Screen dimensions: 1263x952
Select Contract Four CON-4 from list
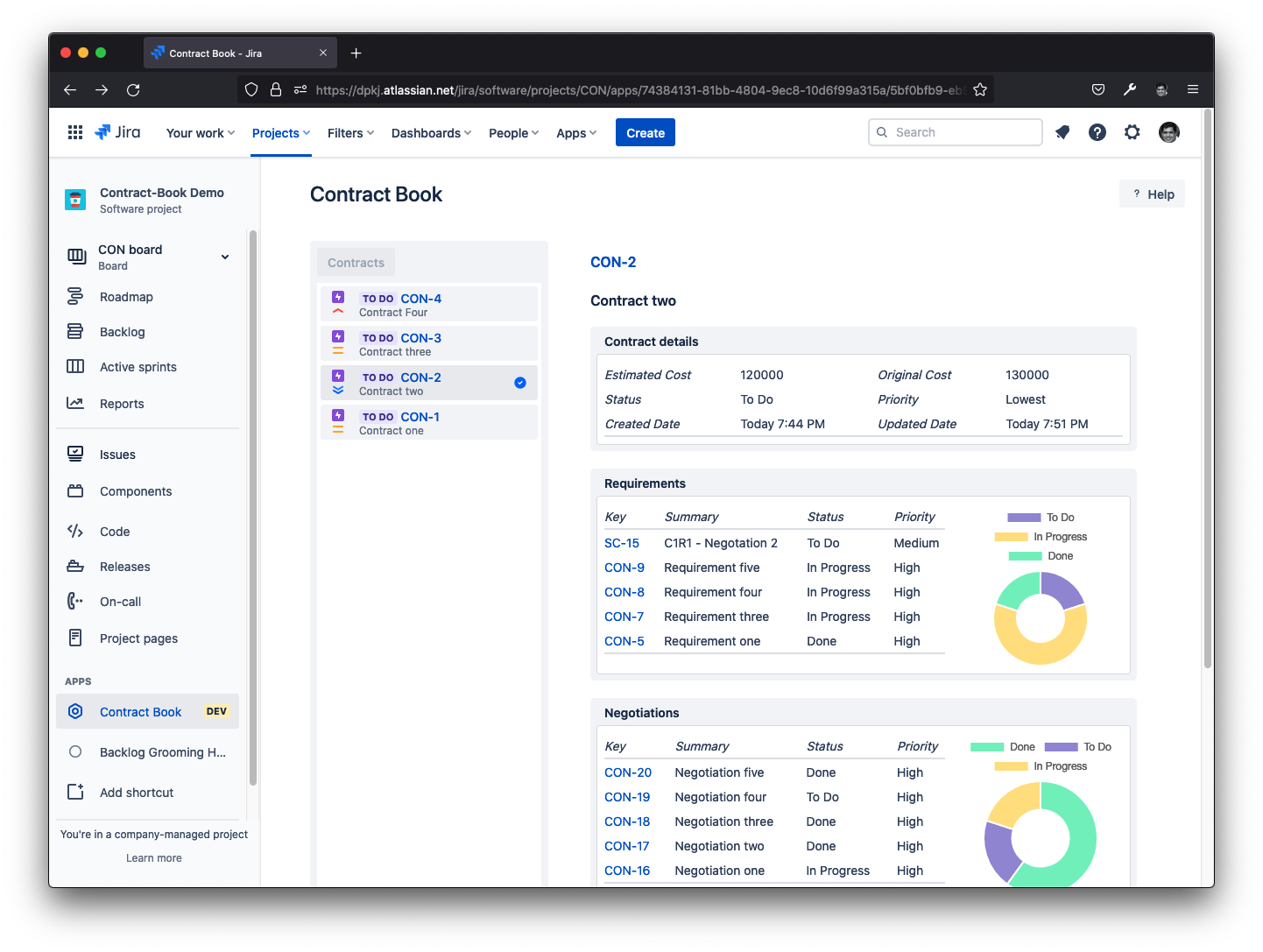tap(428, 304)
